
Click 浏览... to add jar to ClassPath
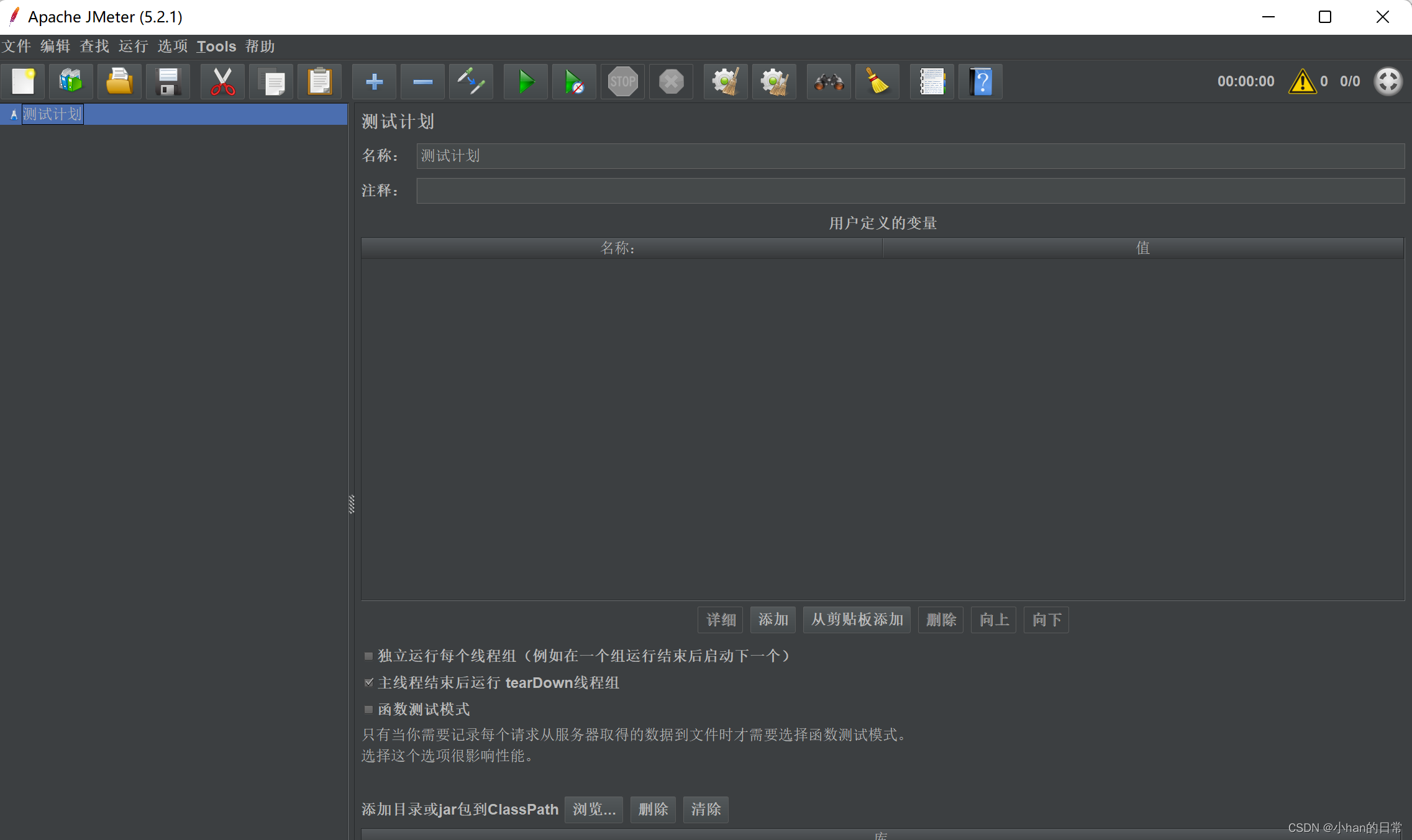tap(593, 810)
